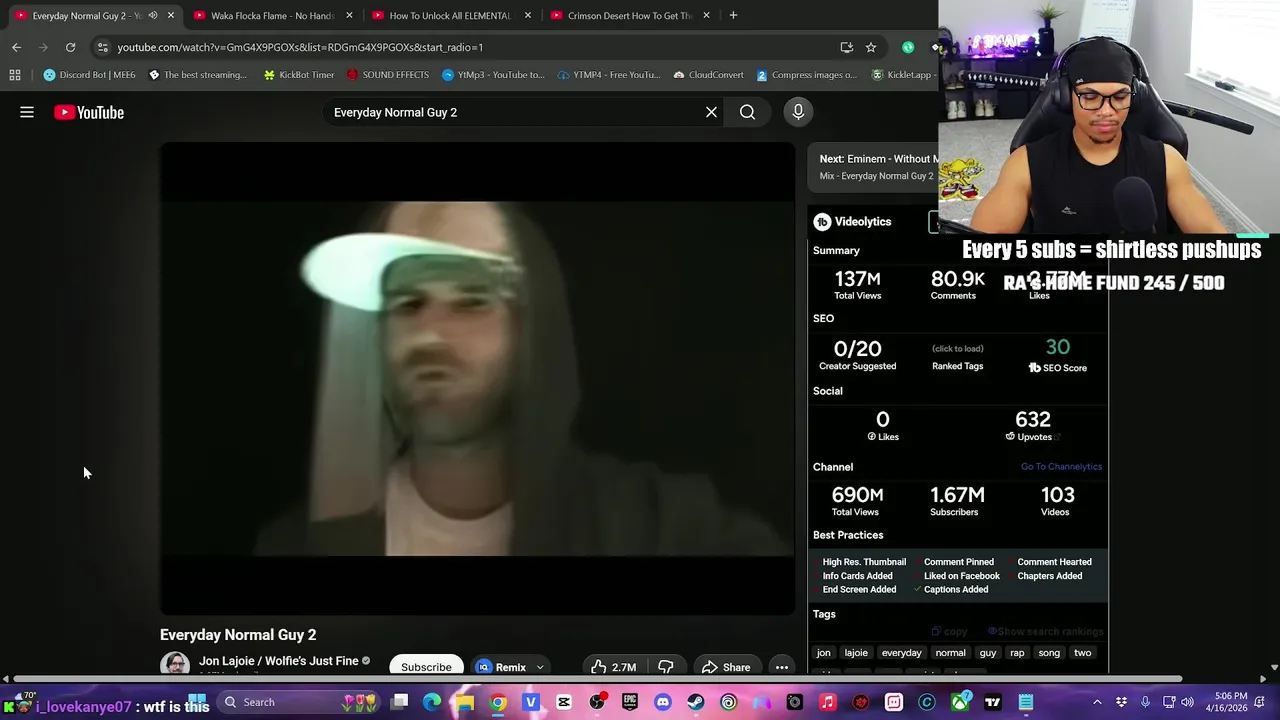Show hidden system tray icons chevron
Viewport: 1280px width, 720px height.
pos(1097,702)
